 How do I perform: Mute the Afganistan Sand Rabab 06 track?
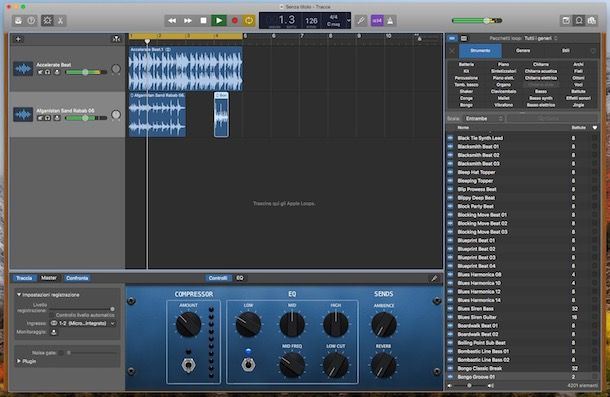coord(40,118)
